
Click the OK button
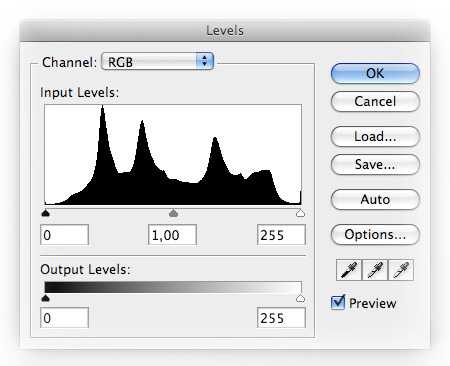pyautogui.click(x=375, y=73)
